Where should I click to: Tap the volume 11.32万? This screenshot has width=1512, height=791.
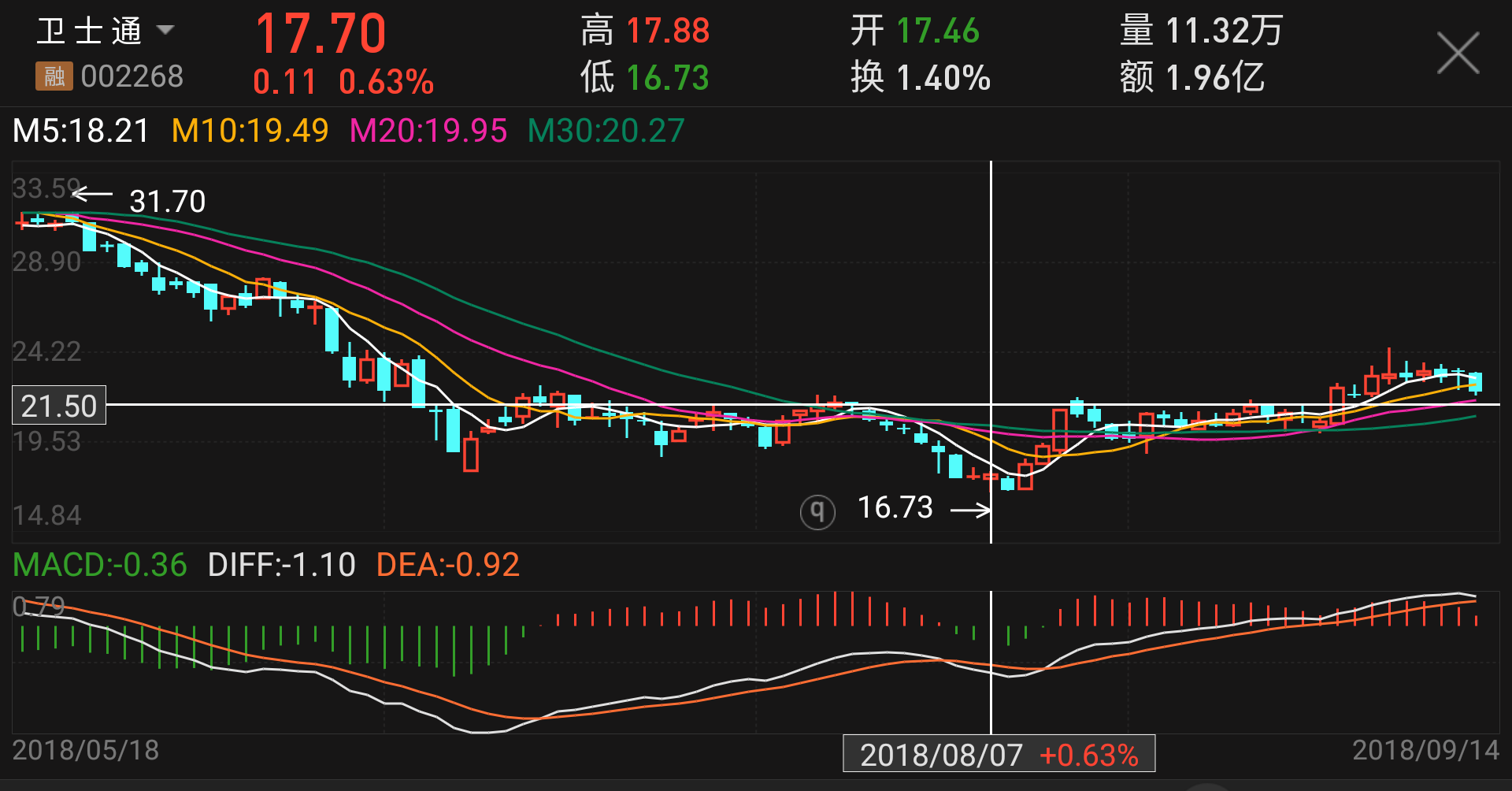(1225, 31)
